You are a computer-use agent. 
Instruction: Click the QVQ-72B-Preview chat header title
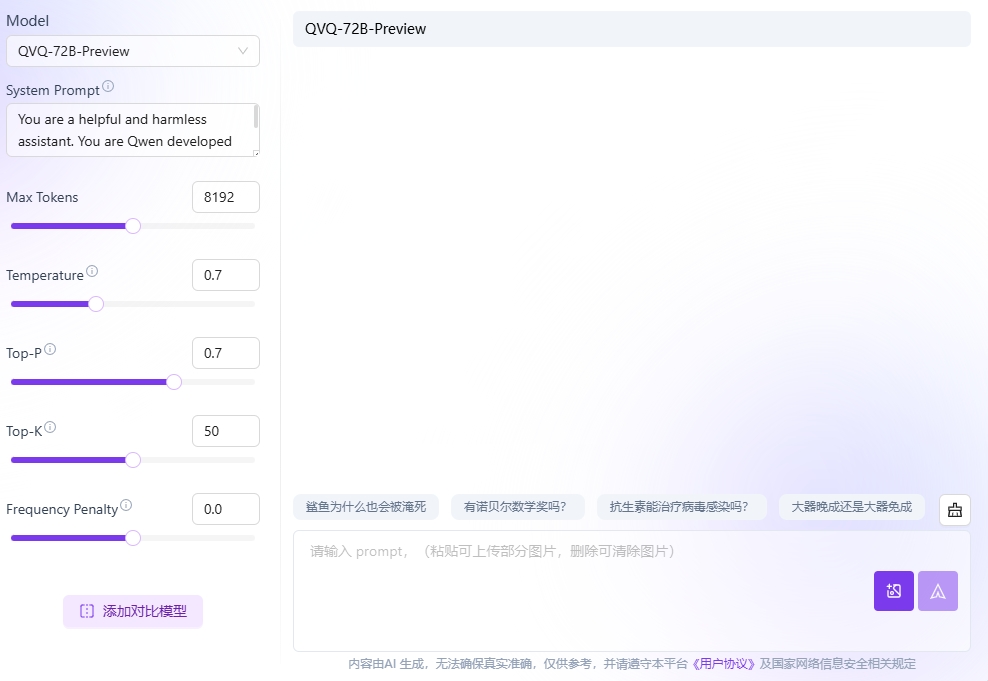pyautogui.click(x=365, y=29)
